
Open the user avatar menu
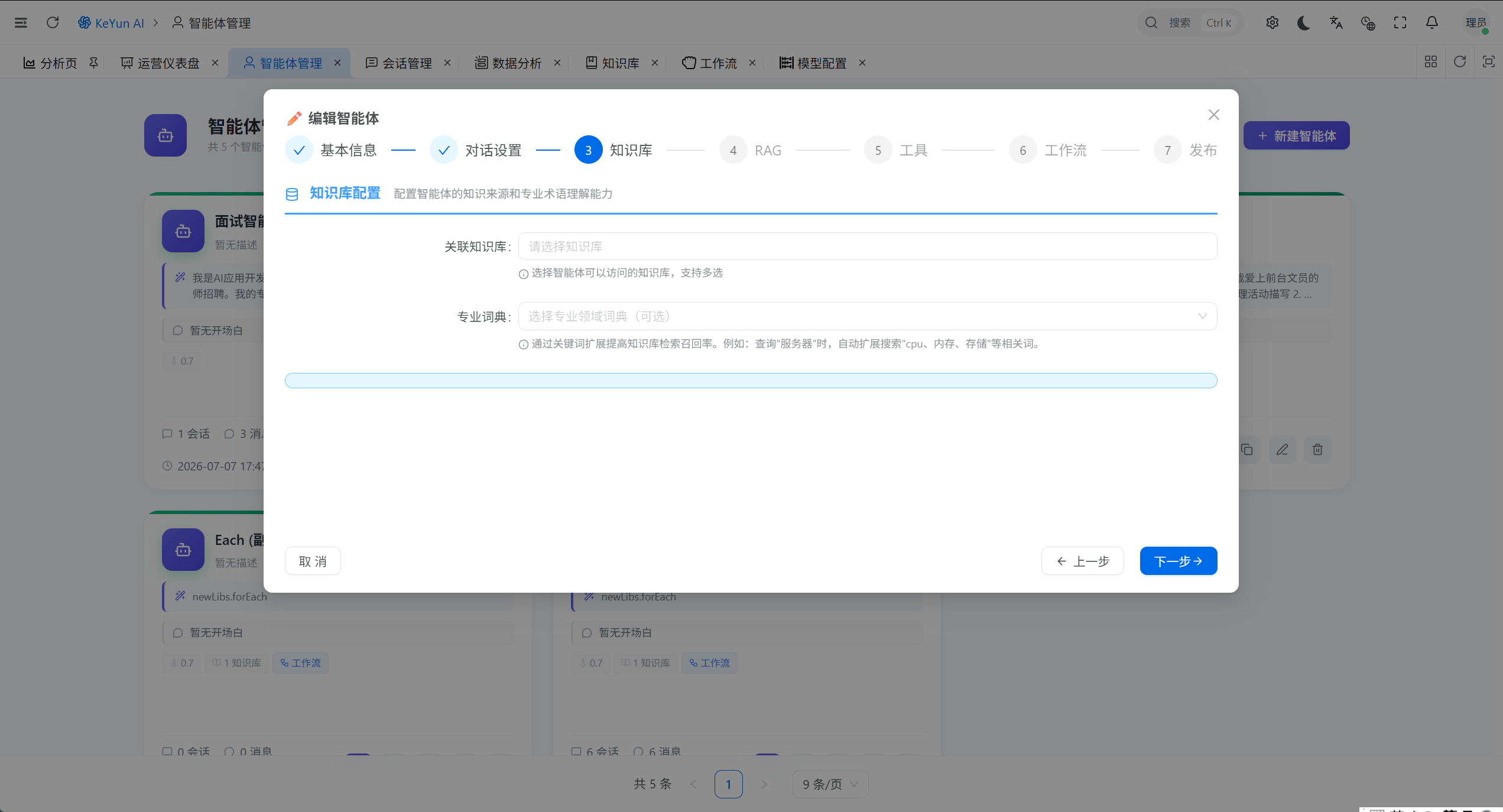1475,22
